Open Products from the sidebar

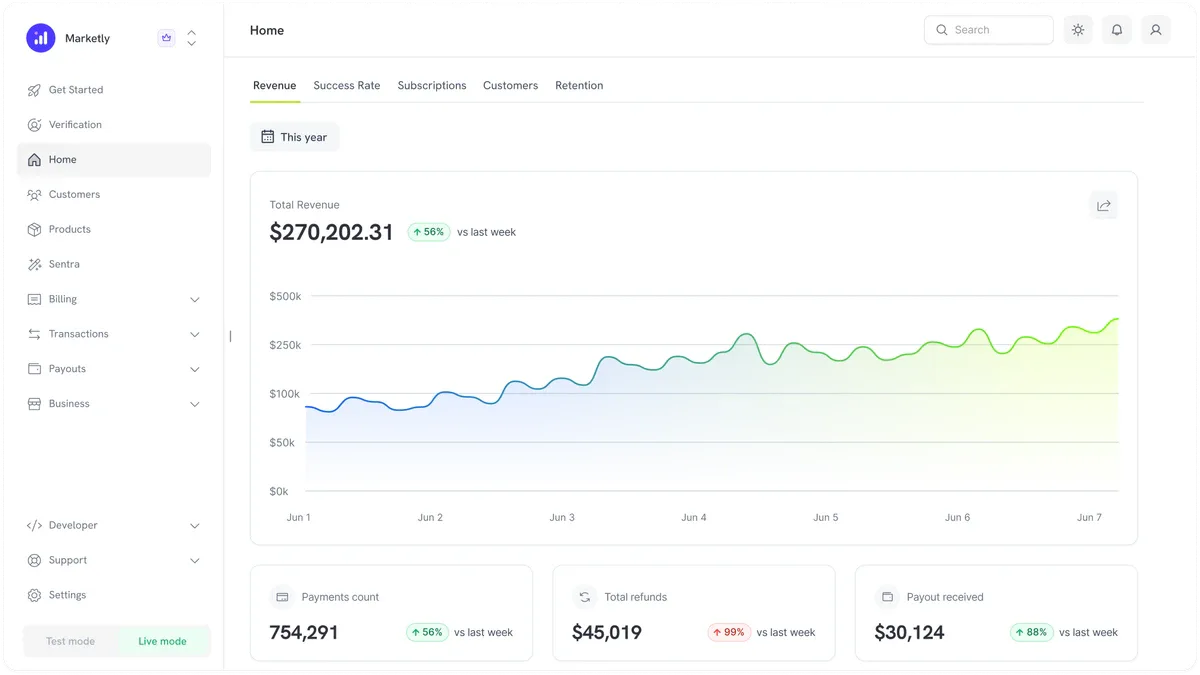(x=114, y=230)
